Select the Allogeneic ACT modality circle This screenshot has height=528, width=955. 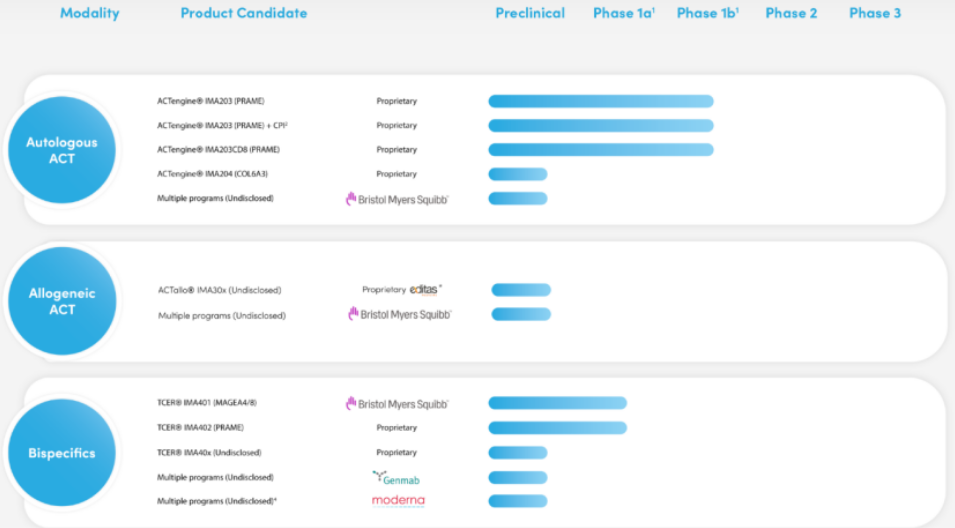coord(62,302)
